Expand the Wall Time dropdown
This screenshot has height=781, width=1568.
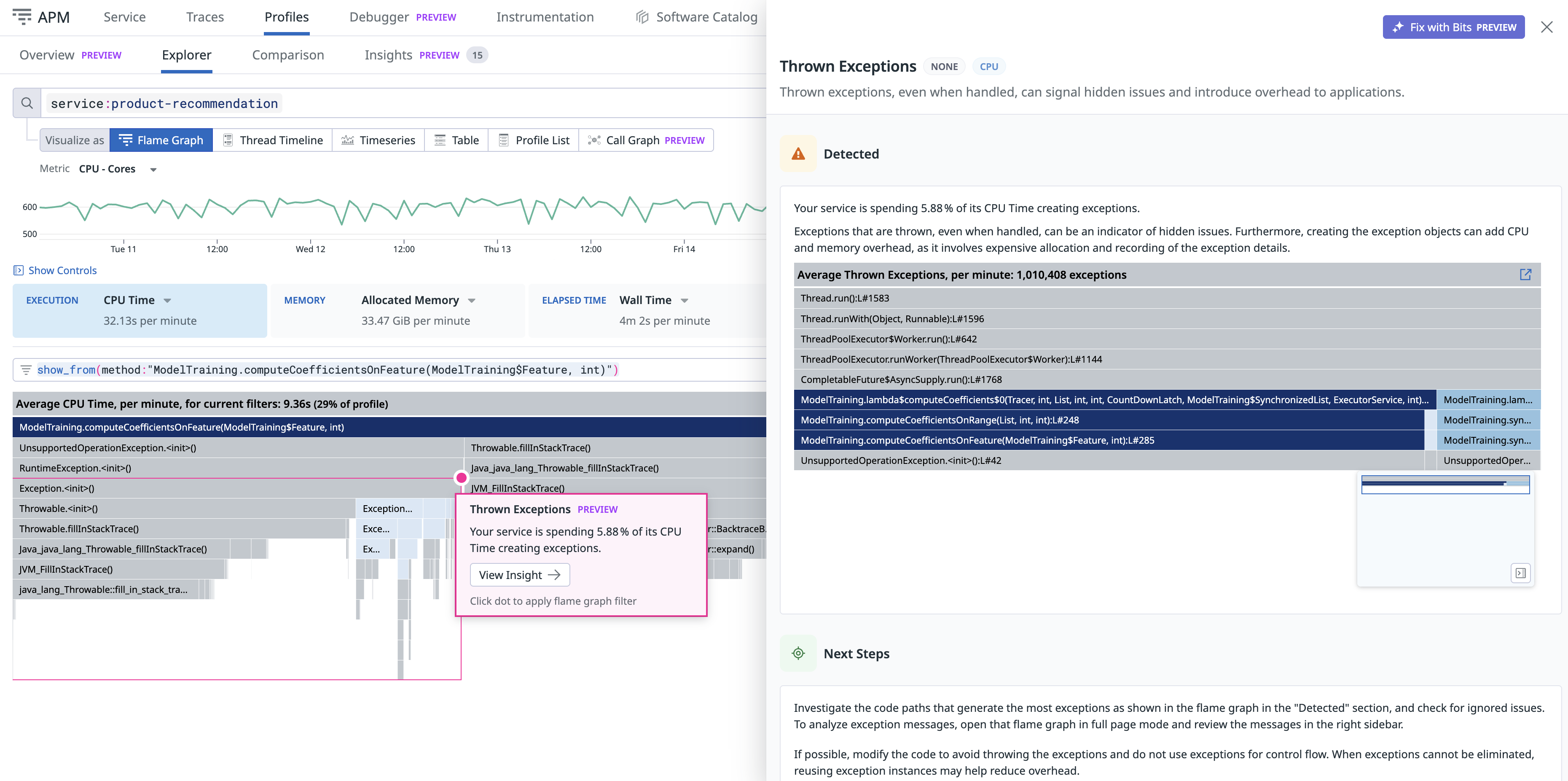(684, 300)
